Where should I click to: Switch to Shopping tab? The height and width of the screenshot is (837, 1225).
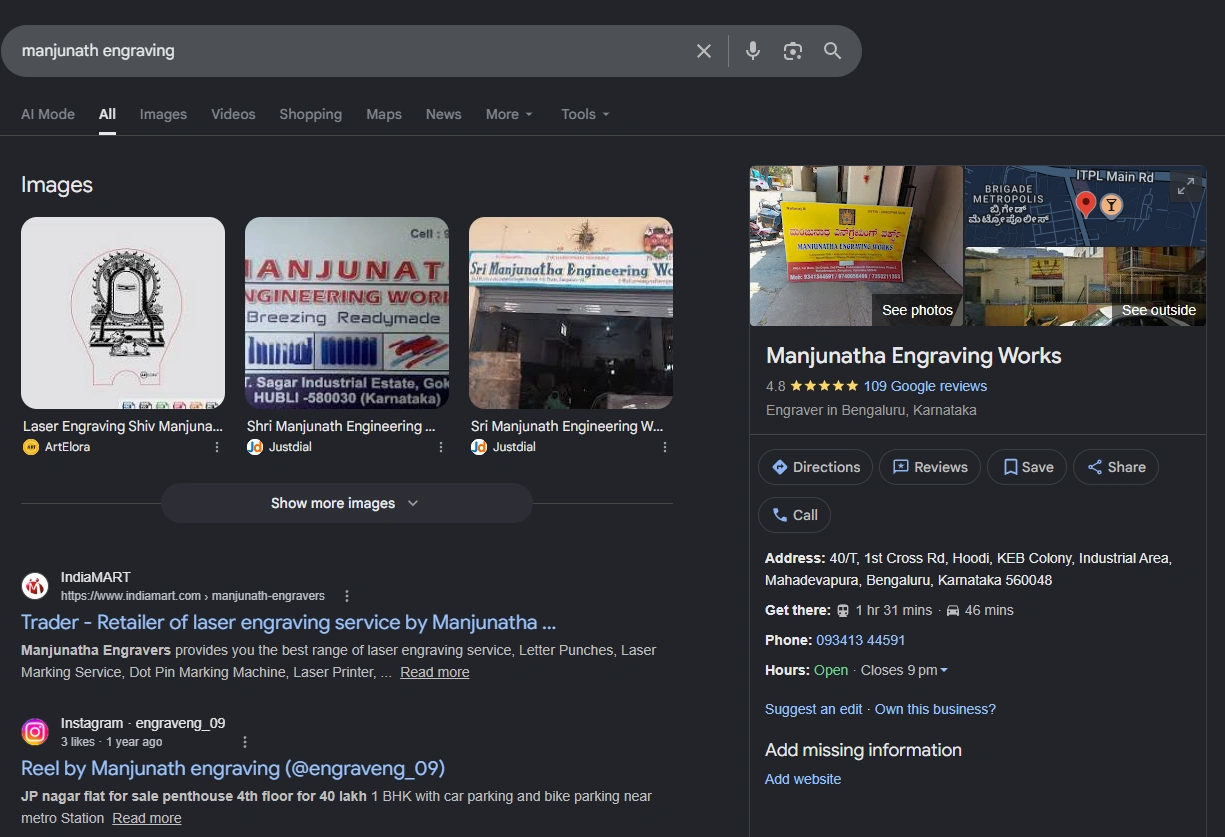tap(310, 114)
